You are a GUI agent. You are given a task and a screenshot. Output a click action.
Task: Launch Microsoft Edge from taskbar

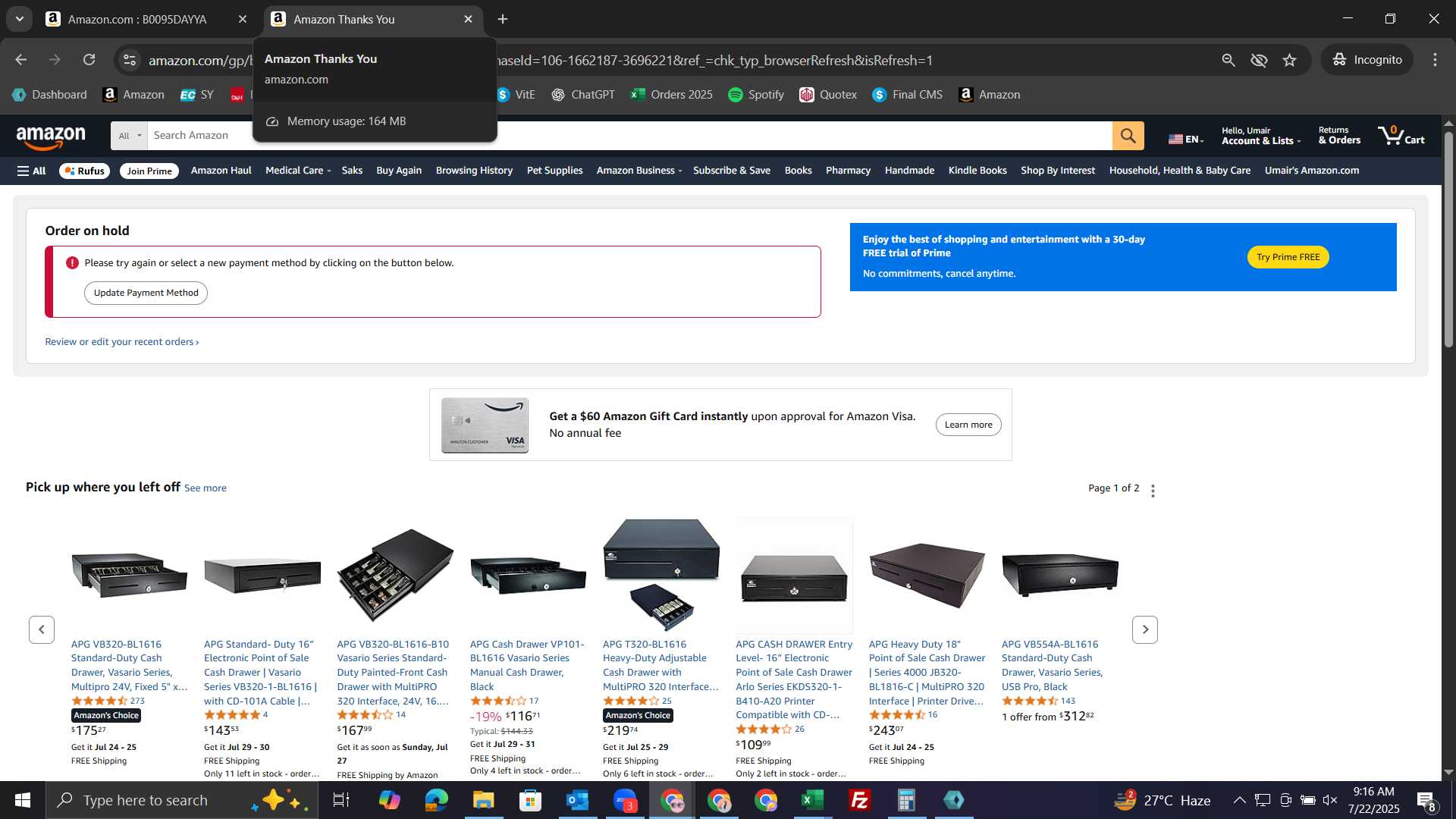(x=436, y=800)
